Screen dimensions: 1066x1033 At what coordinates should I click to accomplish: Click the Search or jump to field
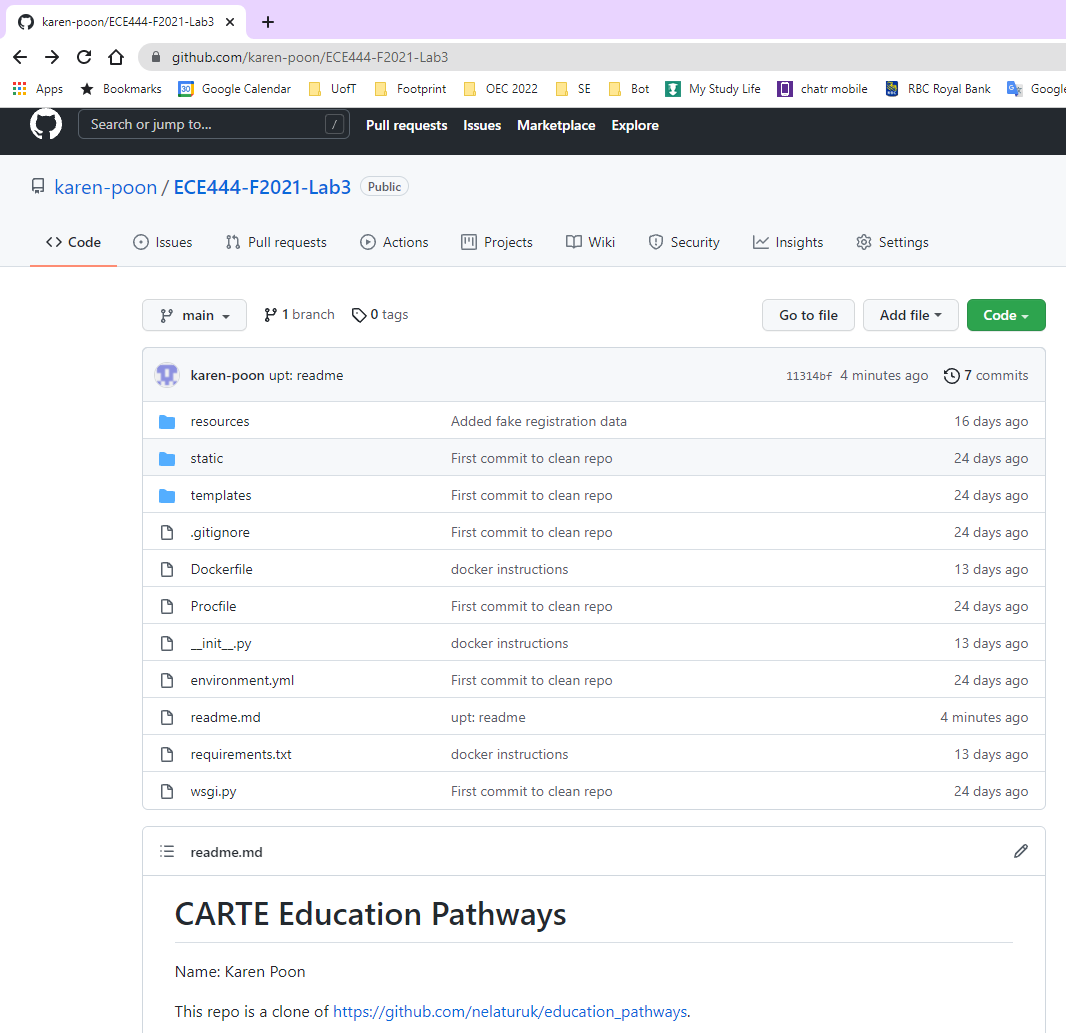click(213, 125)
